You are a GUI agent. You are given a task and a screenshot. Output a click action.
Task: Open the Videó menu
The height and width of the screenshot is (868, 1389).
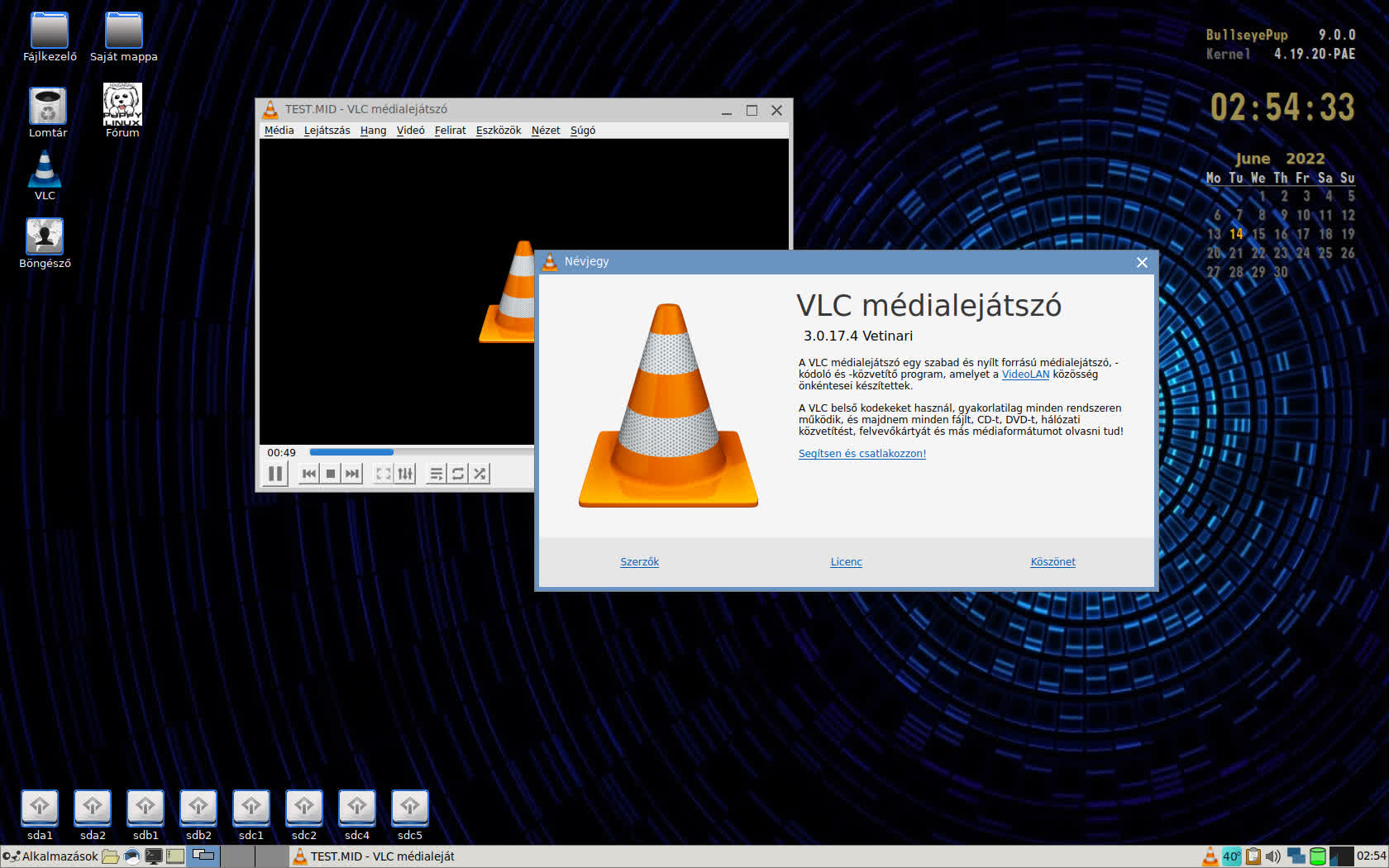[410, 131]
